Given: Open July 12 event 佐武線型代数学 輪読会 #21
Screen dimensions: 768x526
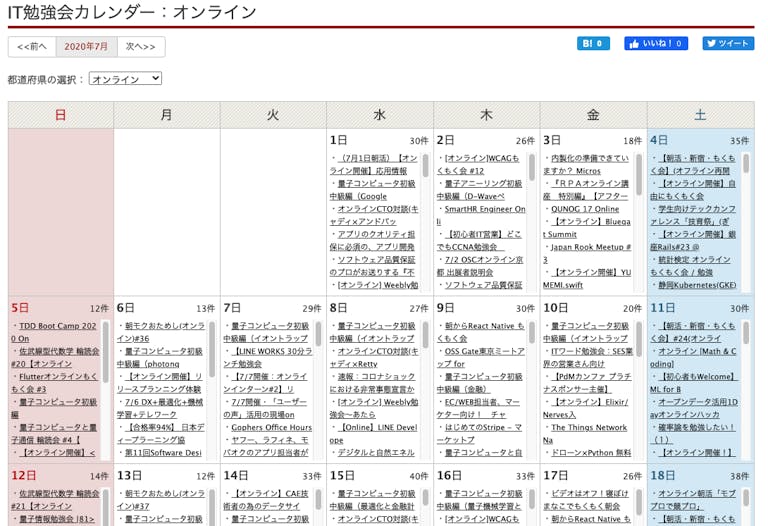Looking at the screenshot, I should pyautogui.click(x=55, y=500).
